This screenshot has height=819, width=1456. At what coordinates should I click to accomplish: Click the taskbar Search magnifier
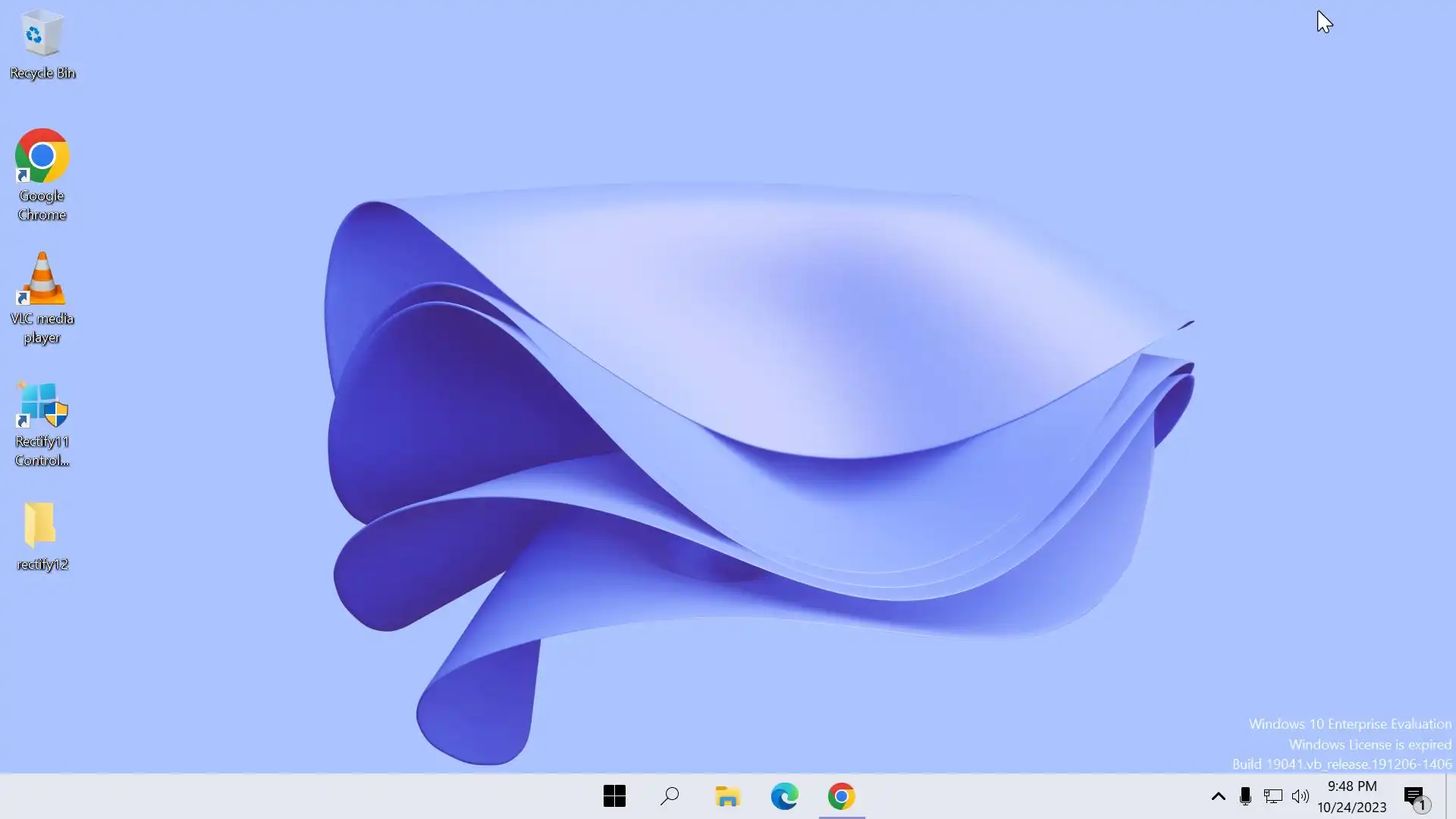670,796
